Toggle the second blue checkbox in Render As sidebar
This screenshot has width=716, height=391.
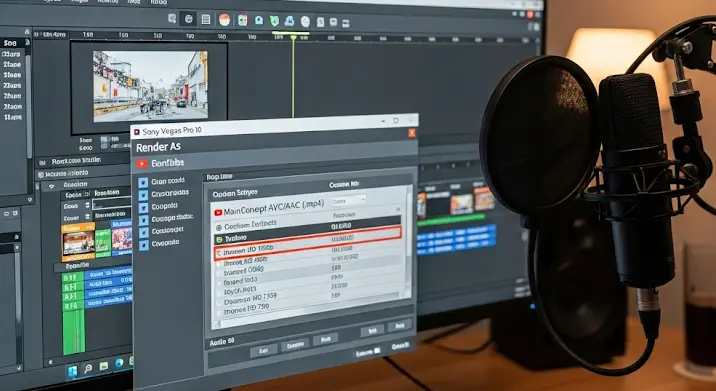143,195
